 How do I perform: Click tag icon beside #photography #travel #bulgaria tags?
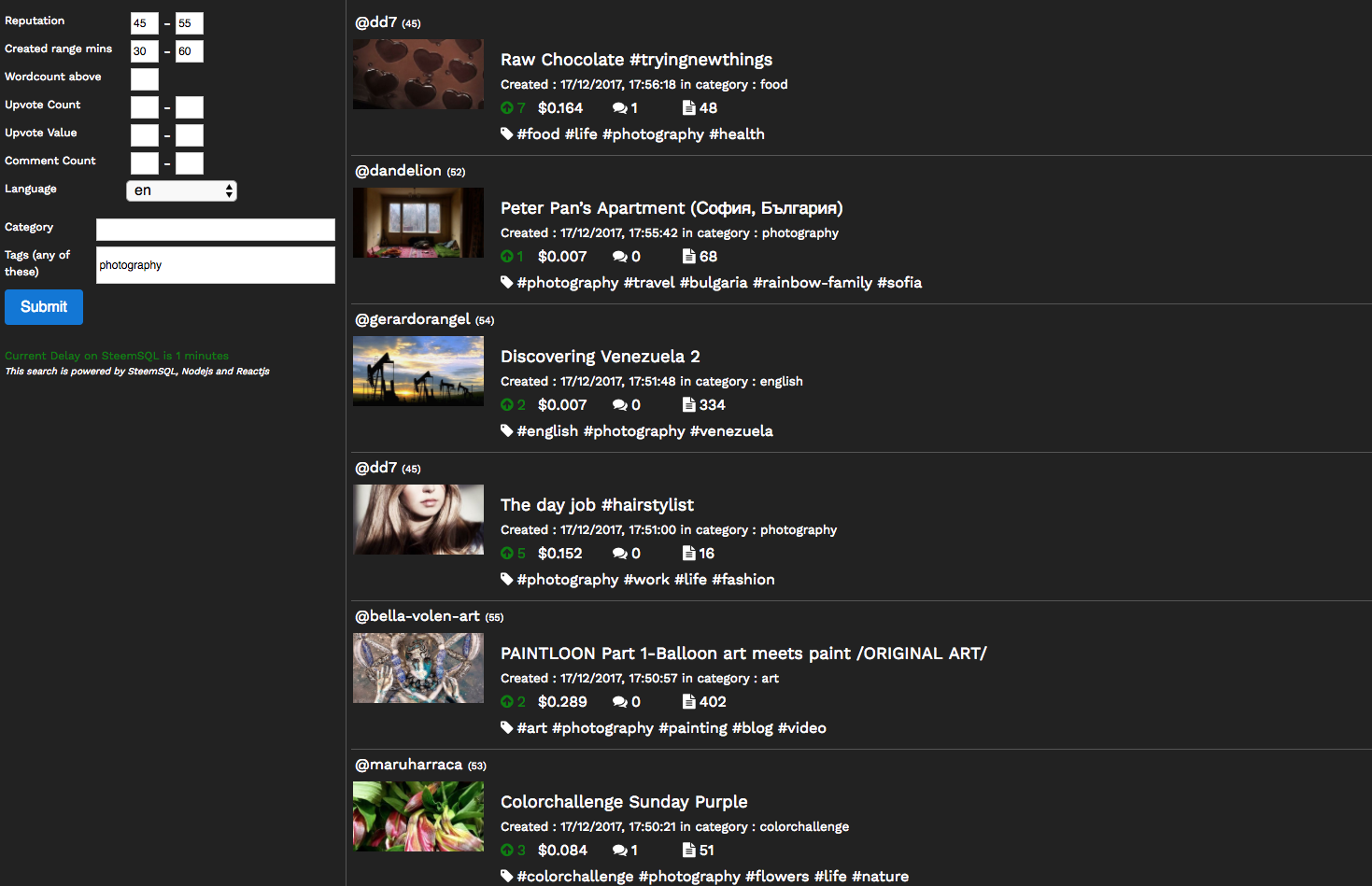point(507,282)
